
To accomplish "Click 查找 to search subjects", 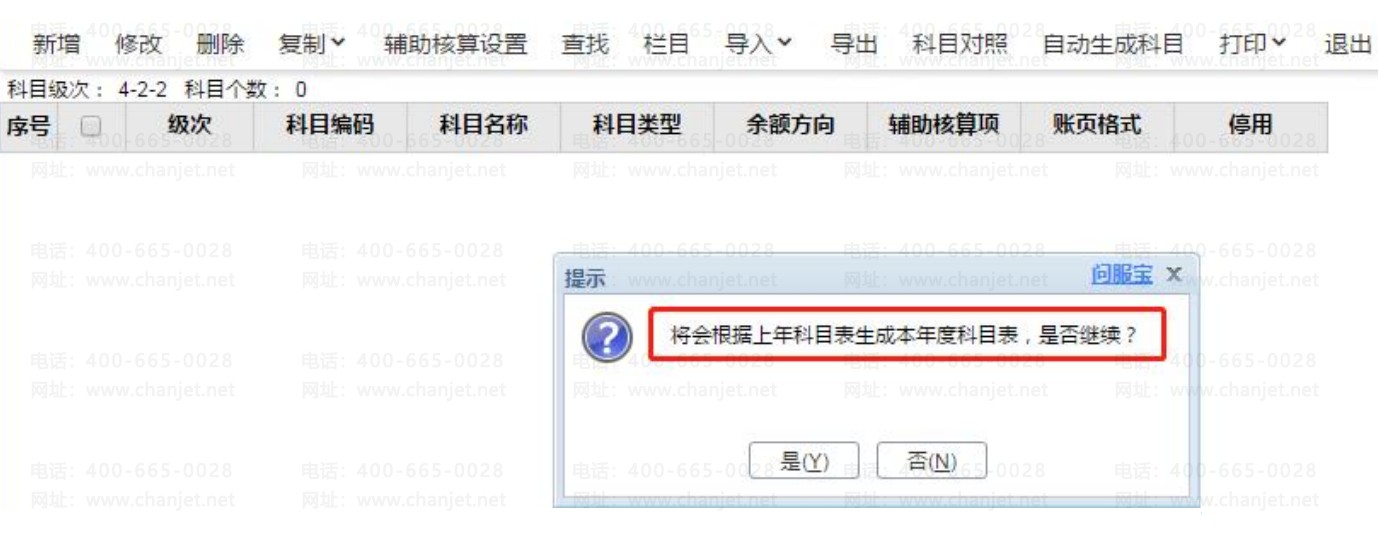I will [x=585, y=44].
